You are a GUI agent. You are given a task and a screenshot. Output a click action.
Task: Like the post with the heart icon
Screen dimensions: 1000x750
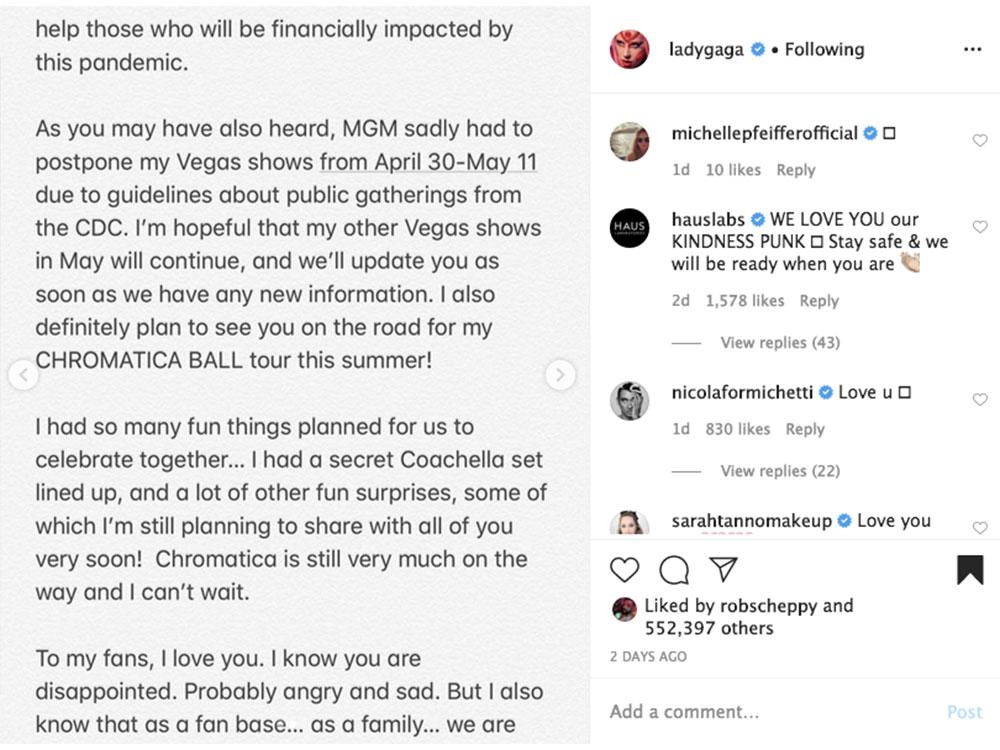click(624, 570)
